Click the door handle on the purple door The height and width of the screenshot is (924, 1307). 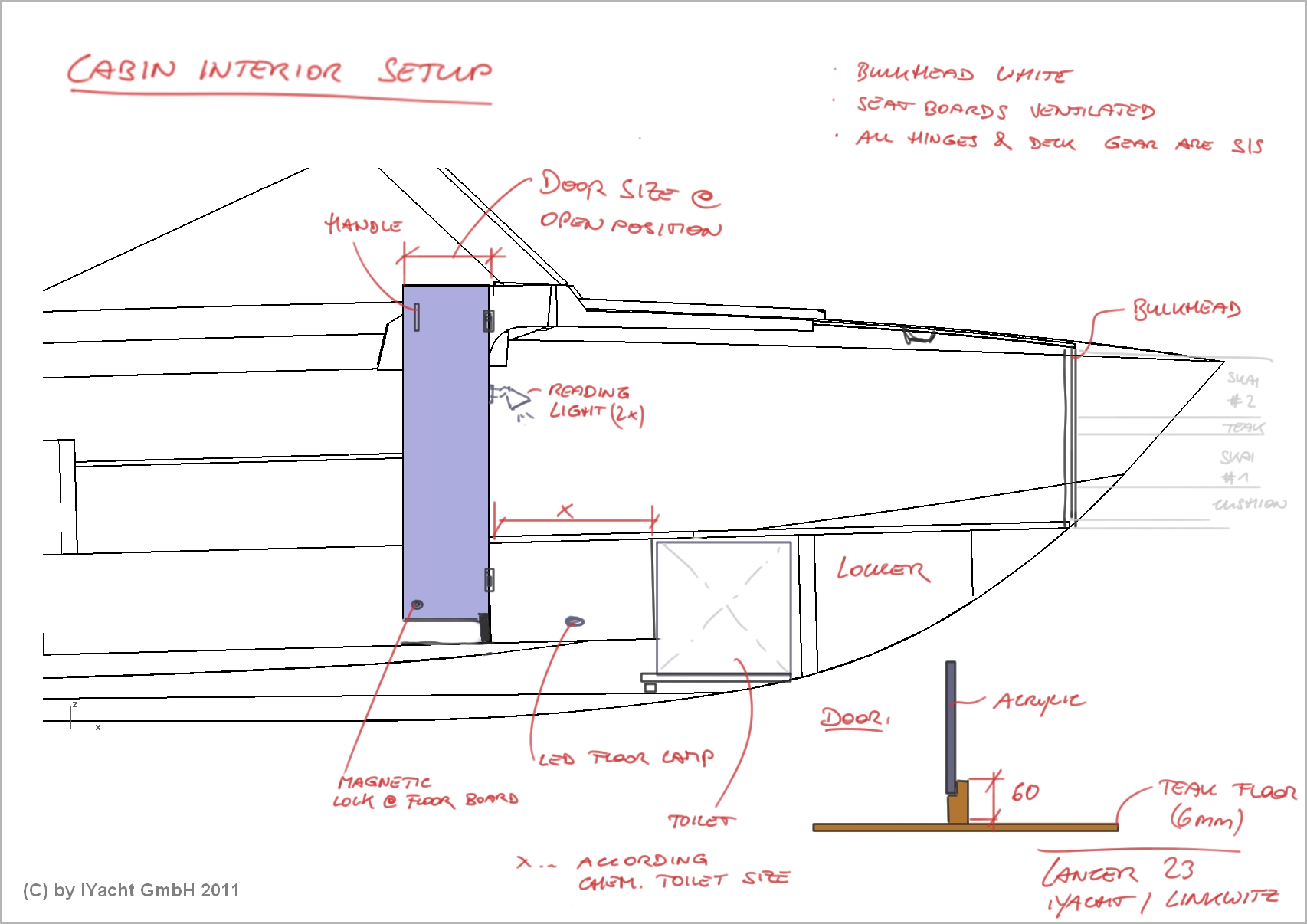pos(417,317)
